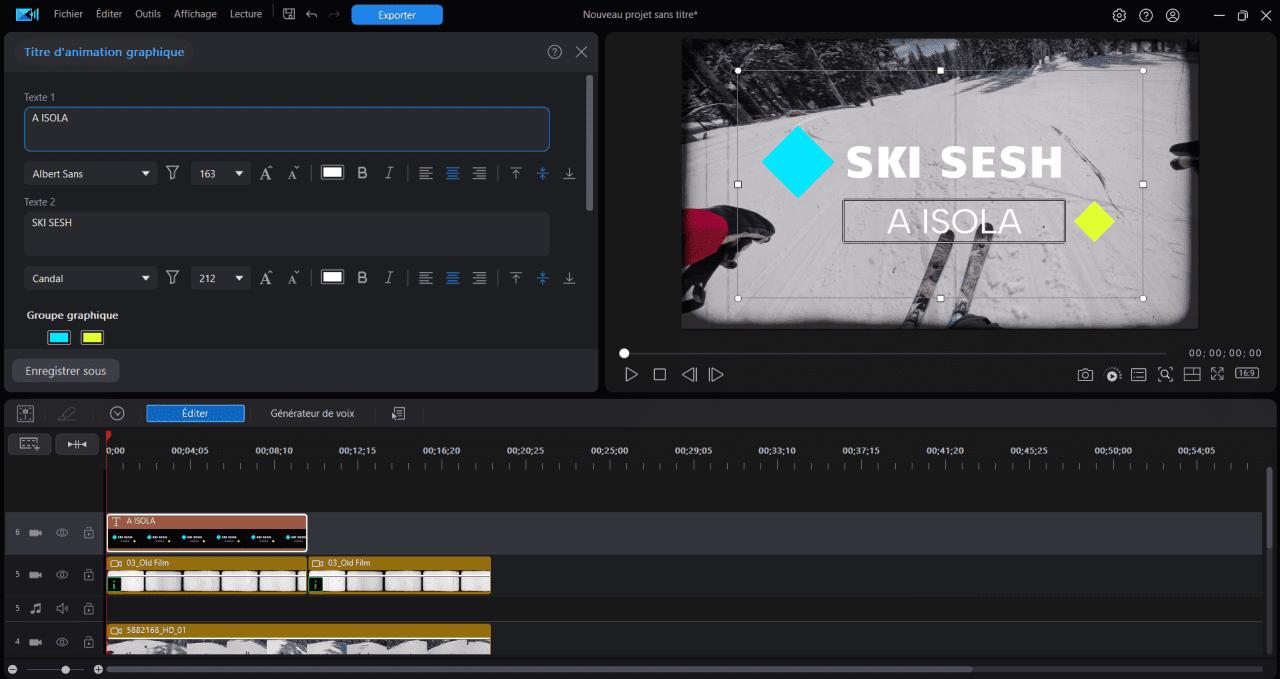Switch to the Générateur de voix tab
The width and height of the screenshot is (1280, 679).
click(312, 413)
